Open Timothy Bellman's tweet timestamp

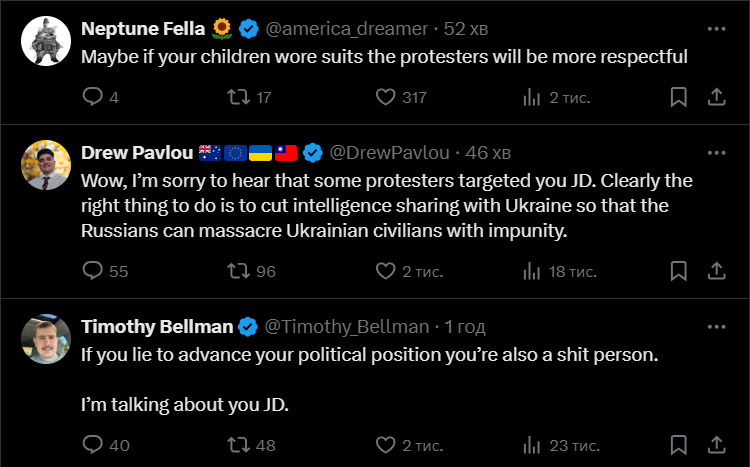coord(465,327)
